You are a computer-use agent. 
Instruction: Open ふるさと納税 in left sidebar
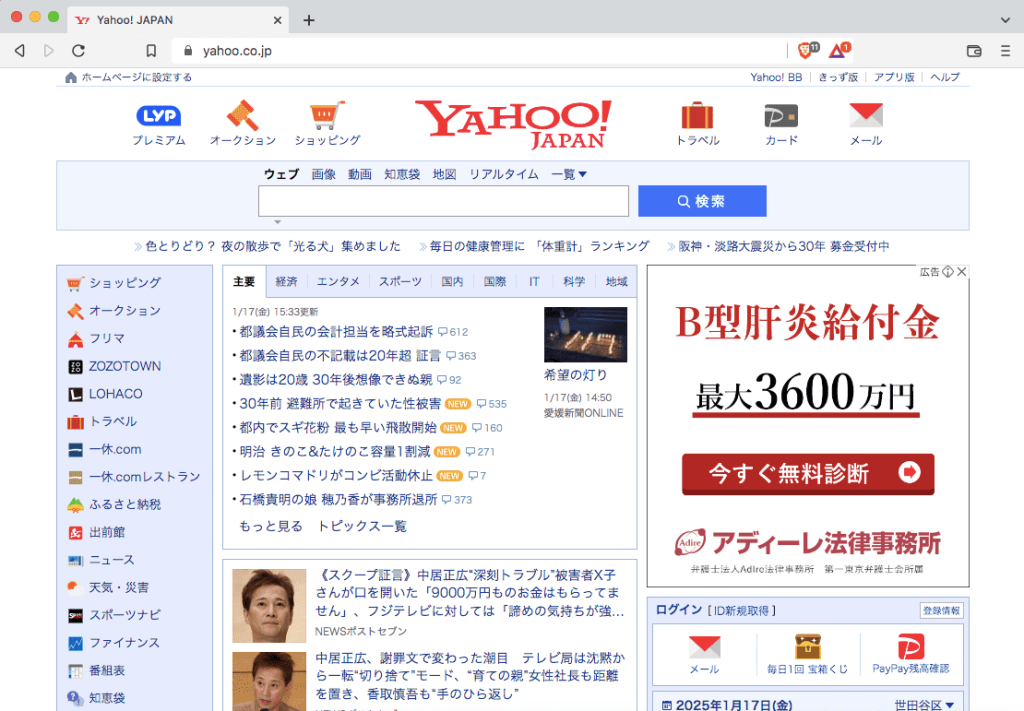click(114, 505)
